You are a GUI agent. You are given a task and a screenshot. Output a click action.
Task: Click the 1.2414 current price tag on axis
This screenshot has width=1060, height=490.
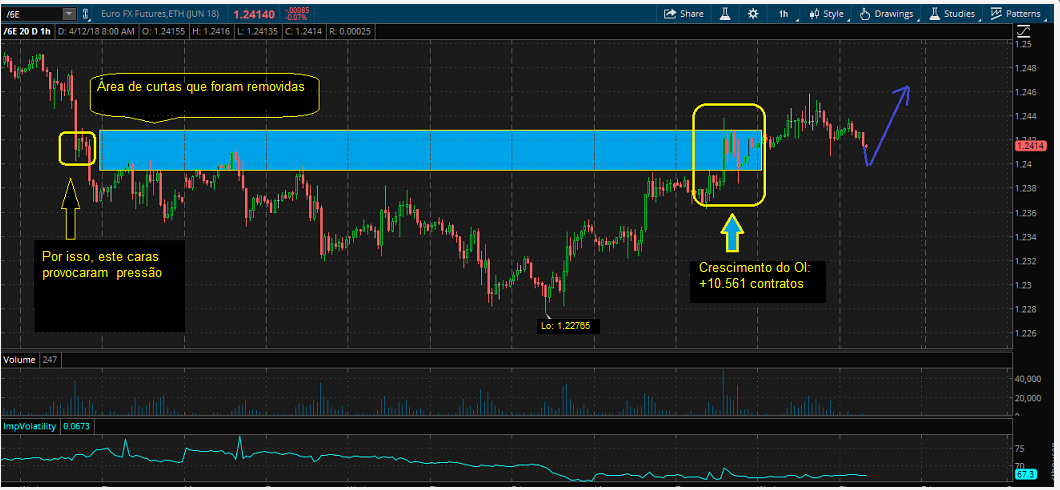coord(1030,146)
